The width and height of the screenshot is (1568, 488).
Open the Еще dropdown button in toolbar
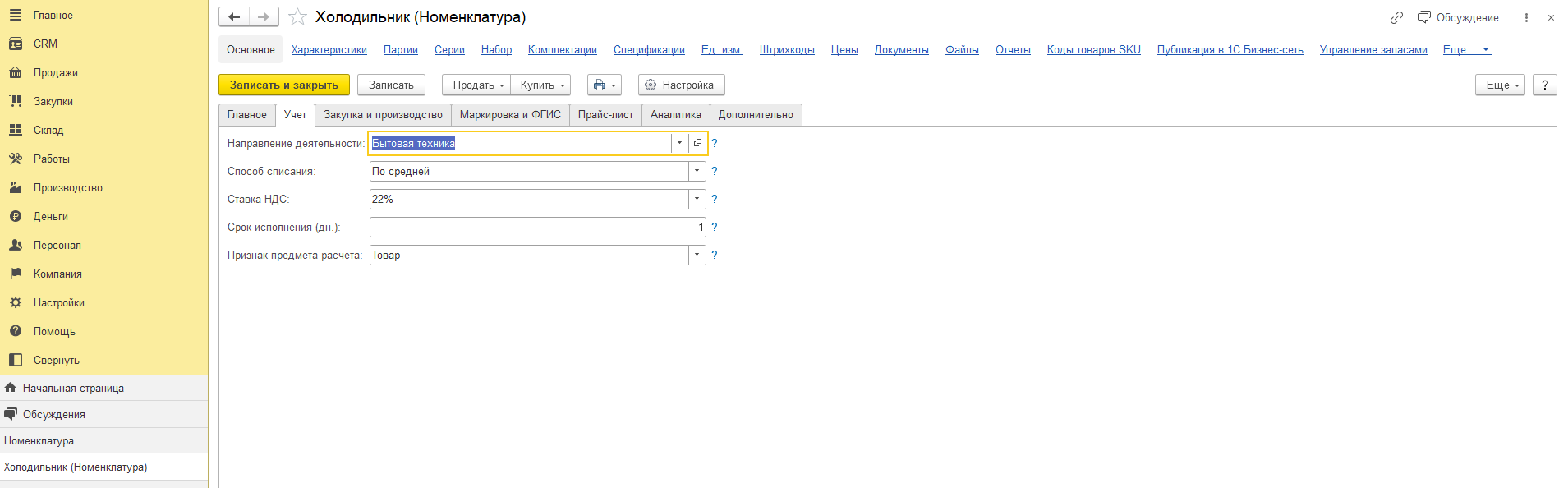click(x=1500, y=85)
